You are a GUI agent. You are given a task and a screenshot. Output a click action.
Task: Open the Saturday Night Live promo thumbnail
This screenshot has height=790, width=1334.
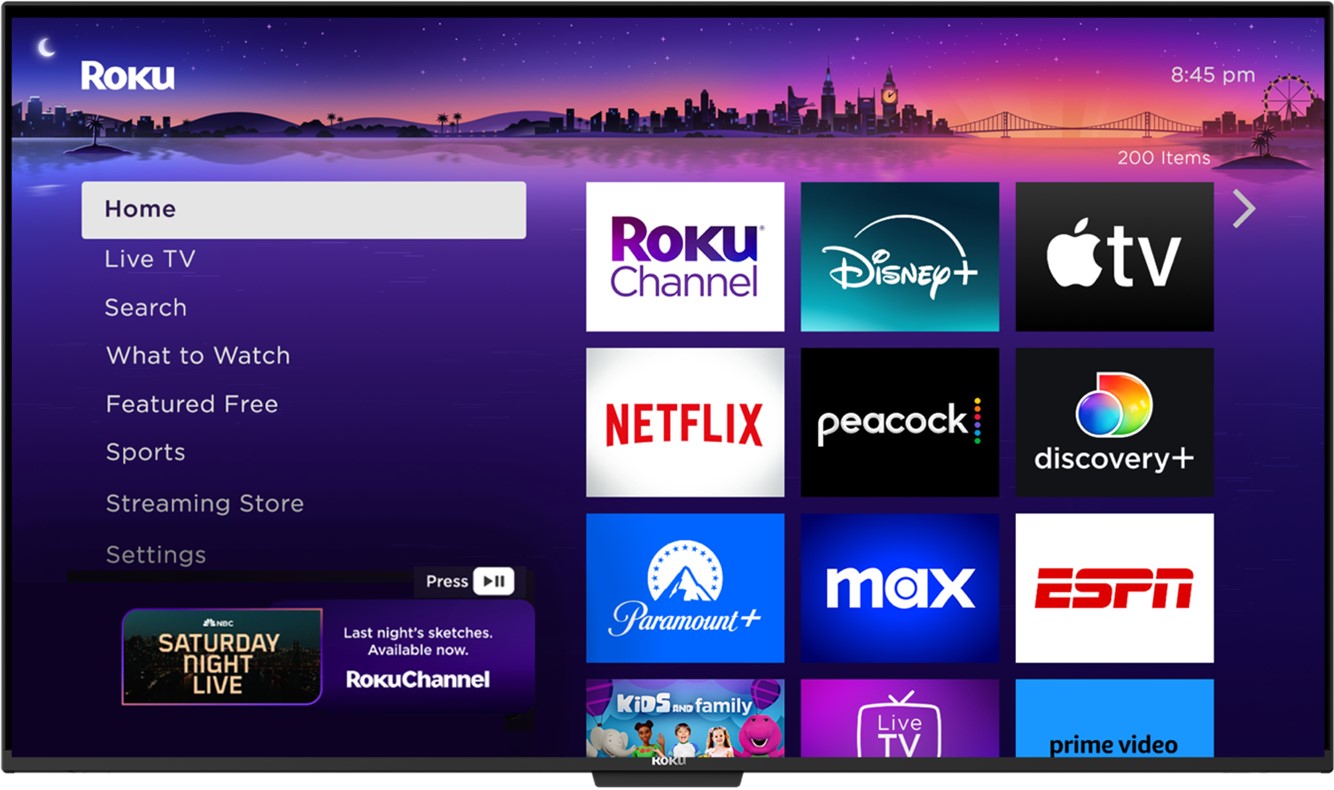[x=222, y=657]
